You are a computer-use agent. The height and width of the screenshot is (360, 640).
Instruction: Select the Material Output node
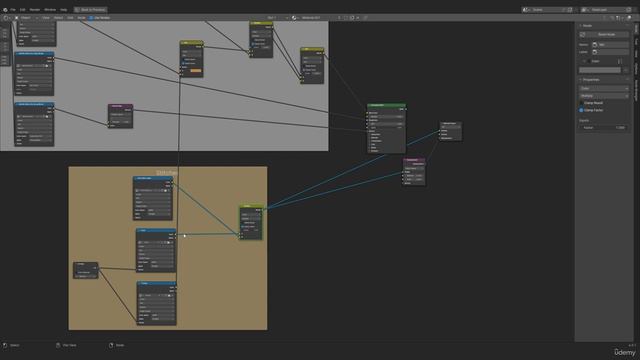[x=451, y=131]
